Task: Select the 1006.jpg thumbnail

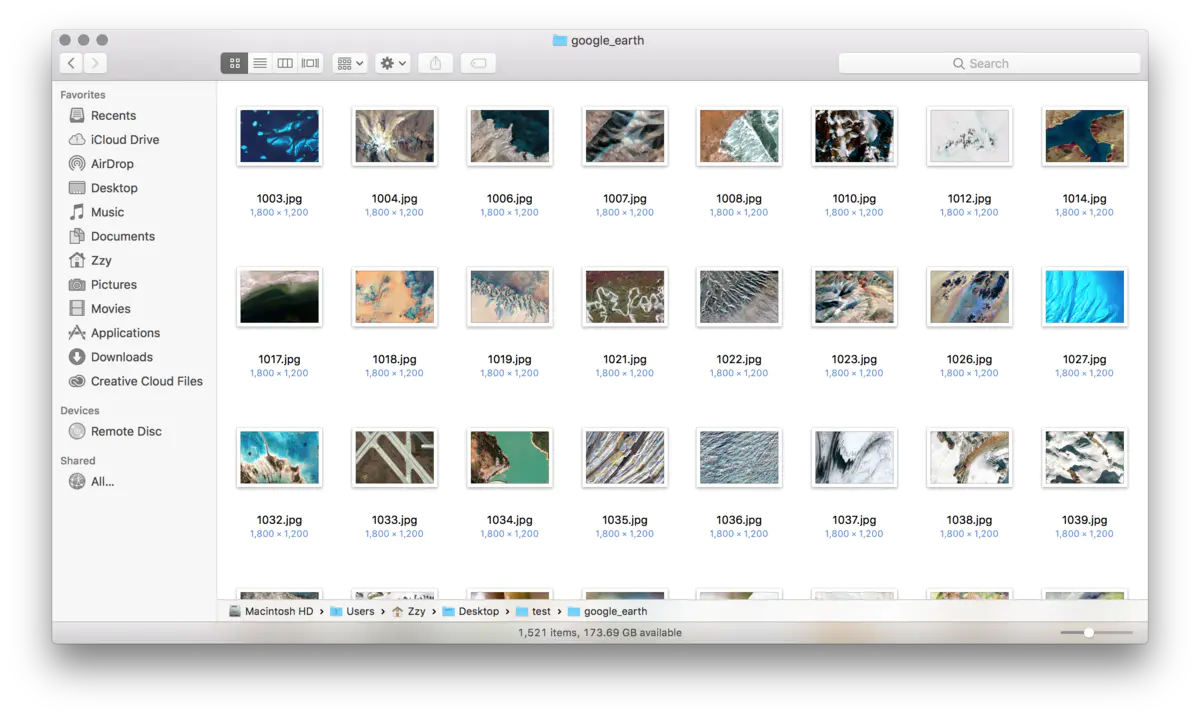Action: pyautogui.click(x=509, y=136)
